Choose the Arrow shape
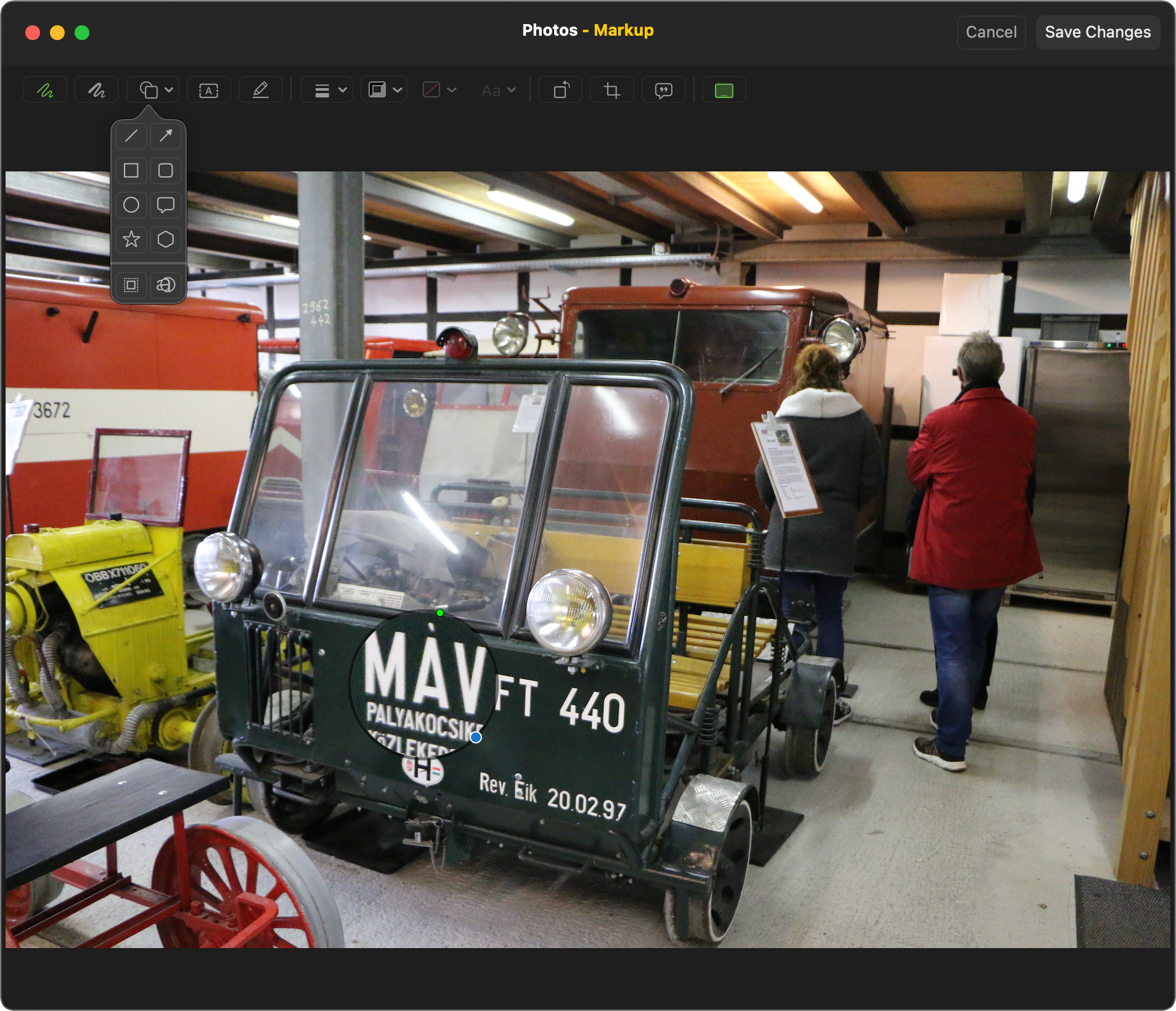Viewport: 1176px width, 1011px height. pos(166,136)
